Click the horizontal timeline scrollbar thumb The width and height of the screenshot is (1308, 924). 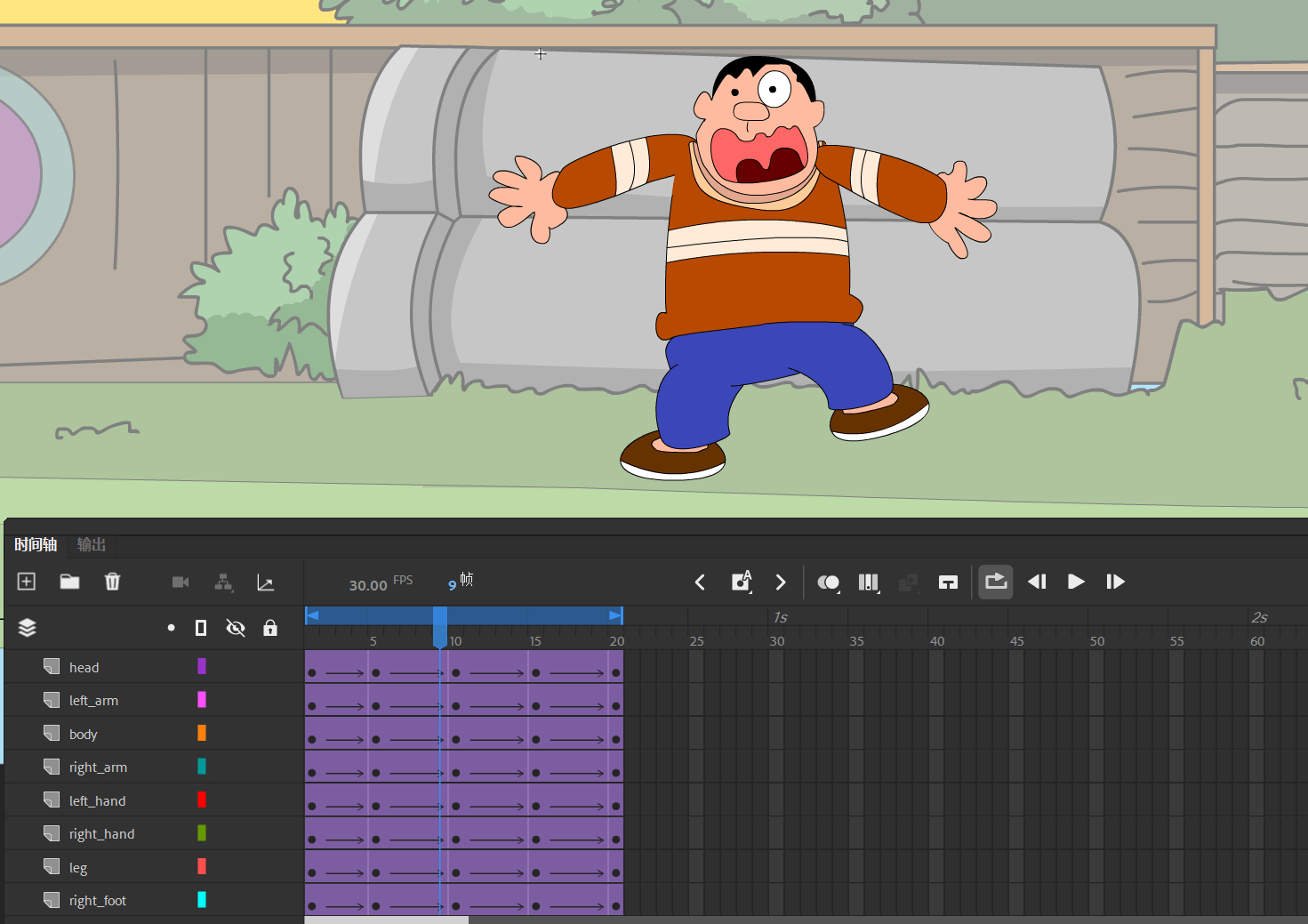click(x=387, y=920)
